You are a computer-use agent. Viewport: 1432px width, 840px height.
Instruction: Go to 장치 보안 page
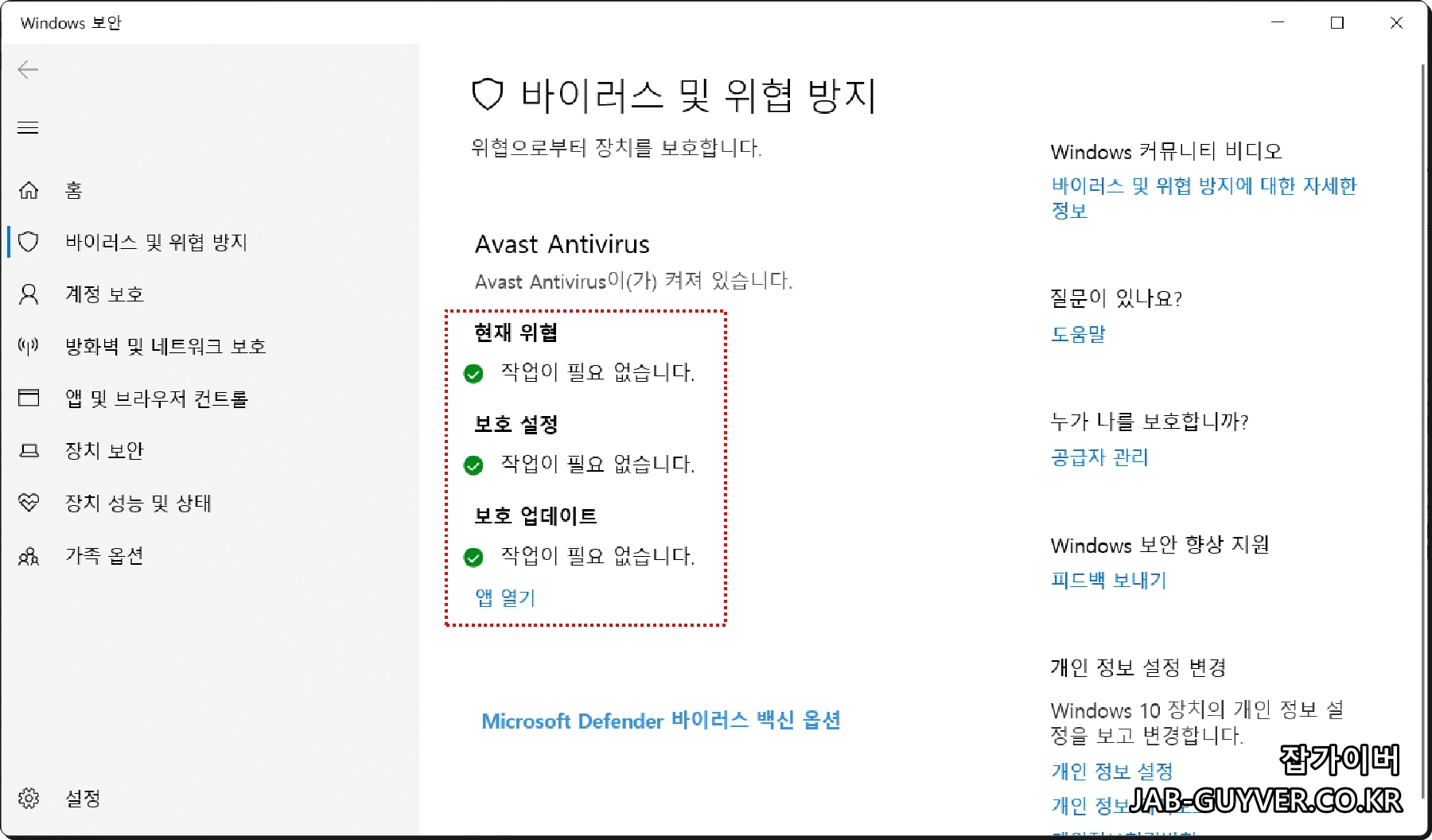coord(104,451)
